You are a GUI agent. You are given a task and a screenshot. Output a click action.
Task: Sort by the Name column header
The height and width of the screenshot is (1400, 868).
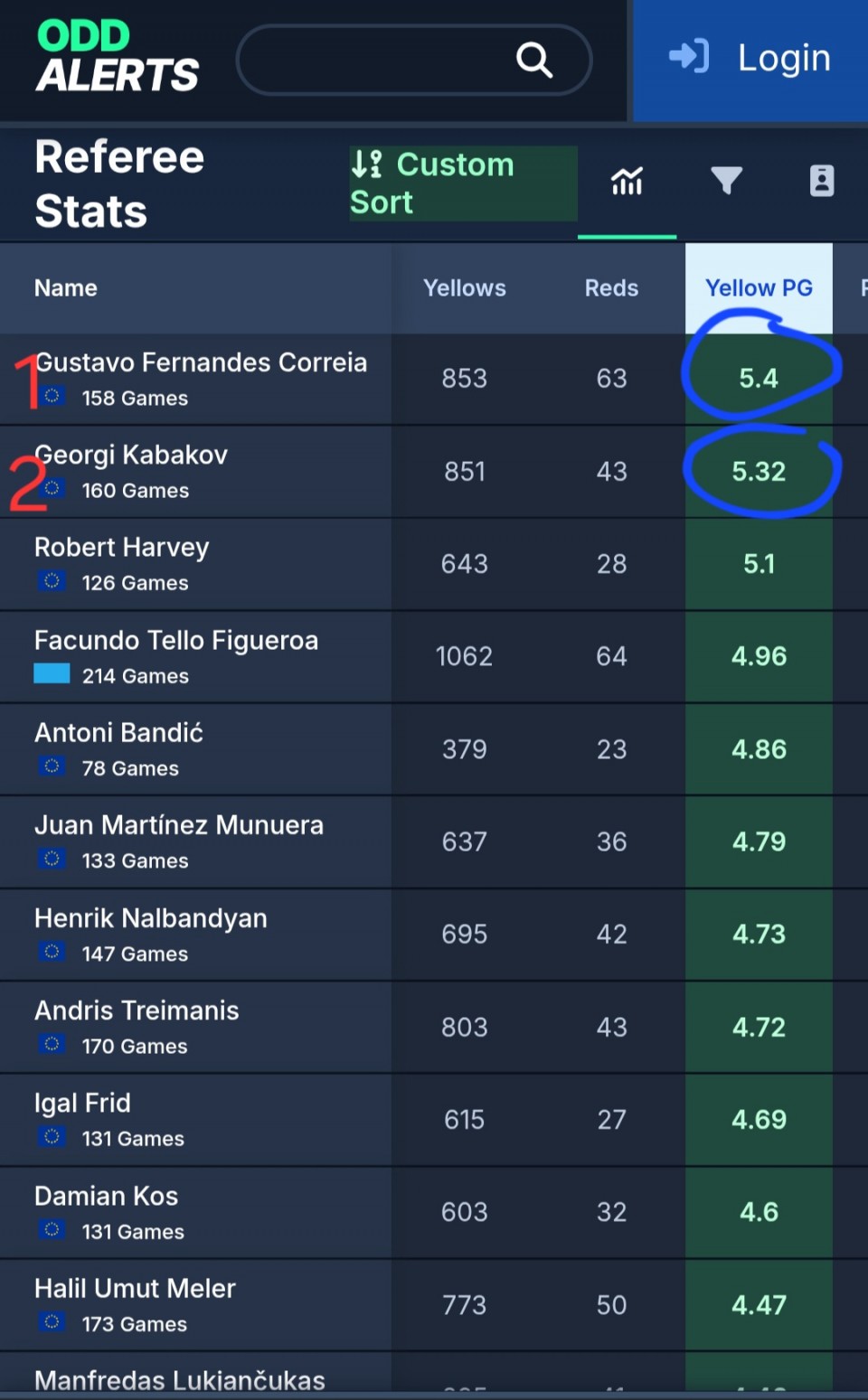[x=66, y=288]
